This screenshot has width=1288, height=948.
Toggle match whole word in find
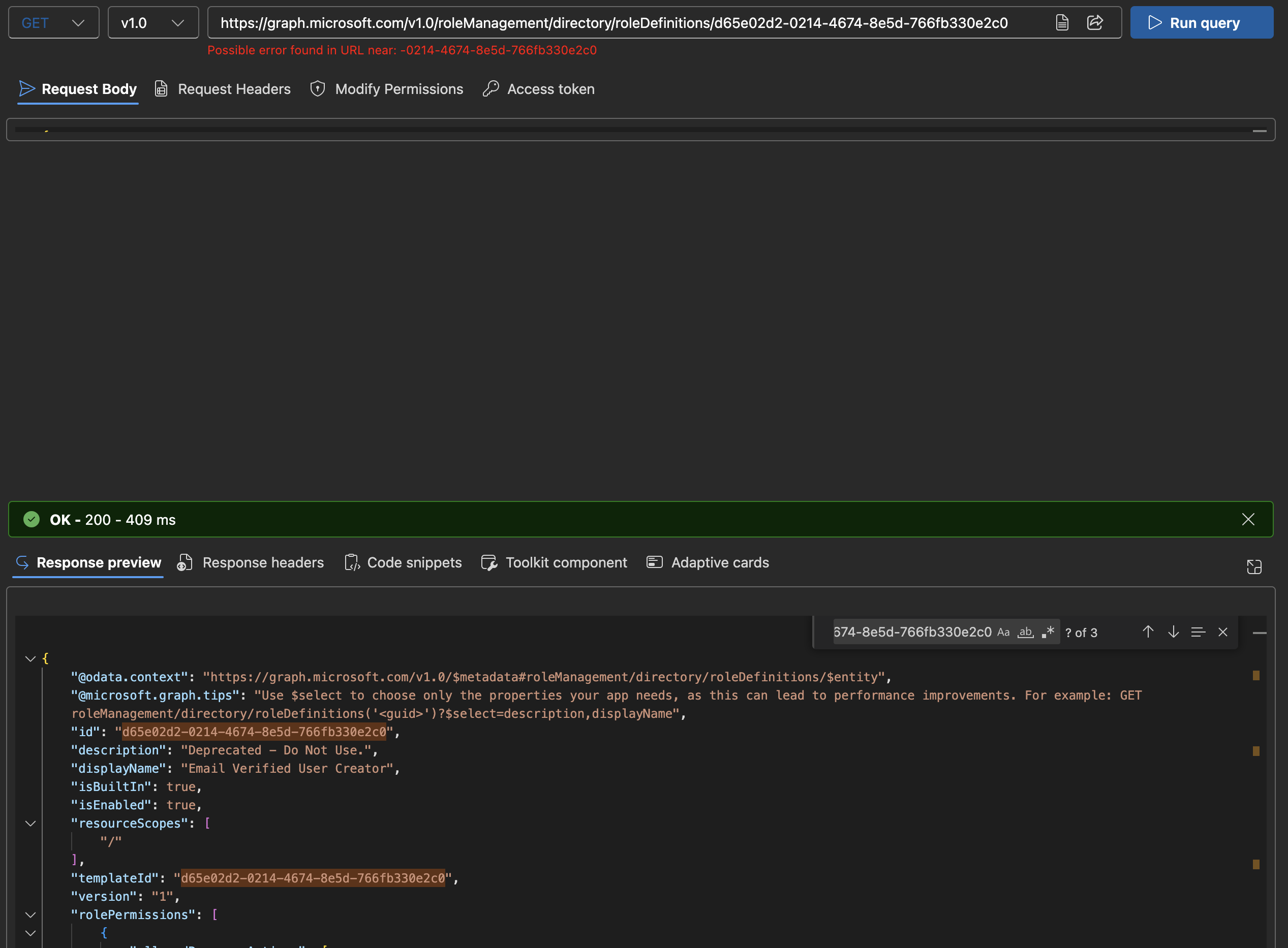click(1025, 632)
